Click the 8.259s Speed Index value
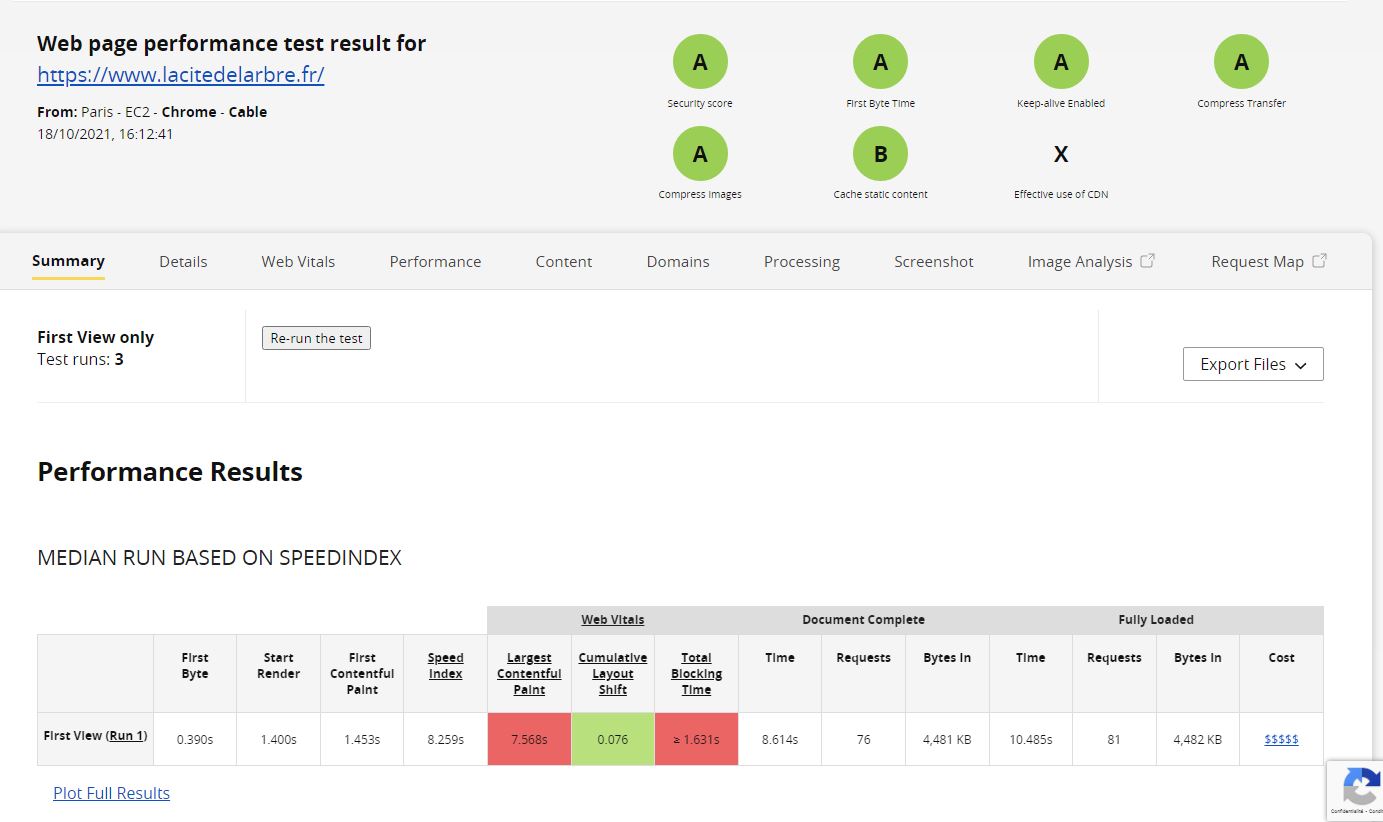This screenshot has width=1383, height=822. point(445,740)
